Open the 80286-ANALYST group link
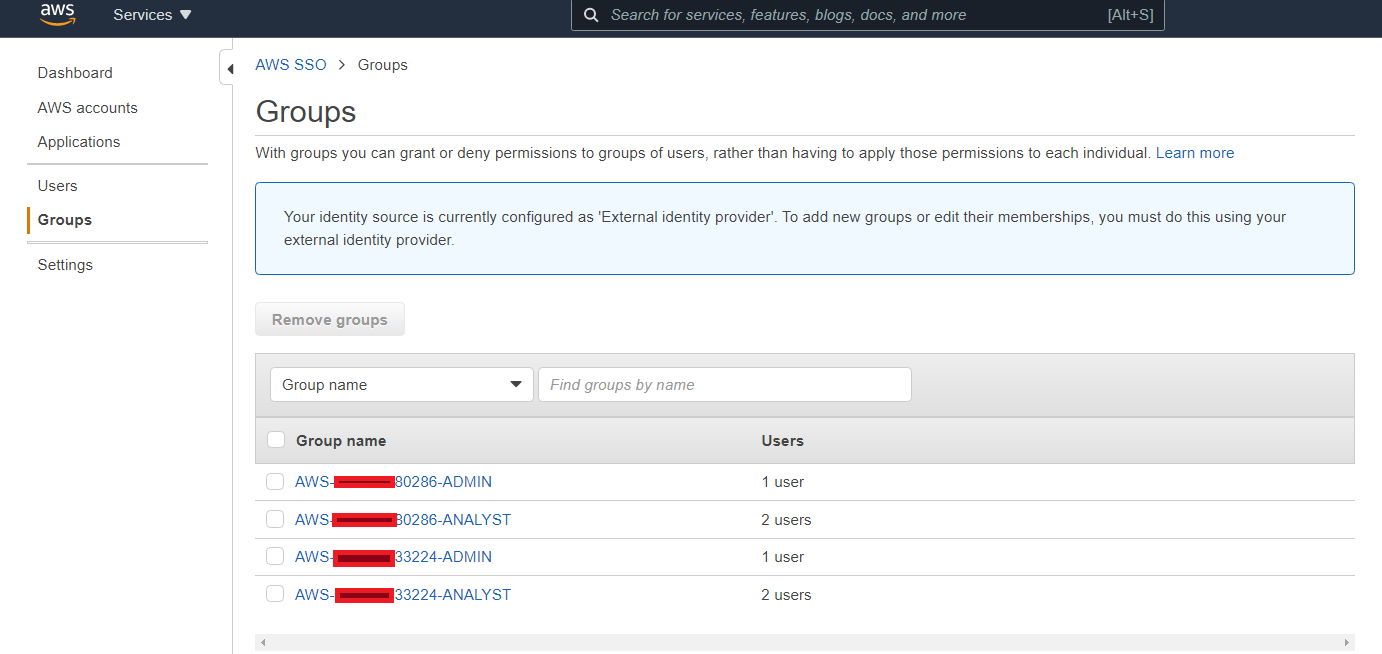Screen dimensions: 1382x654 coord(403,520)
